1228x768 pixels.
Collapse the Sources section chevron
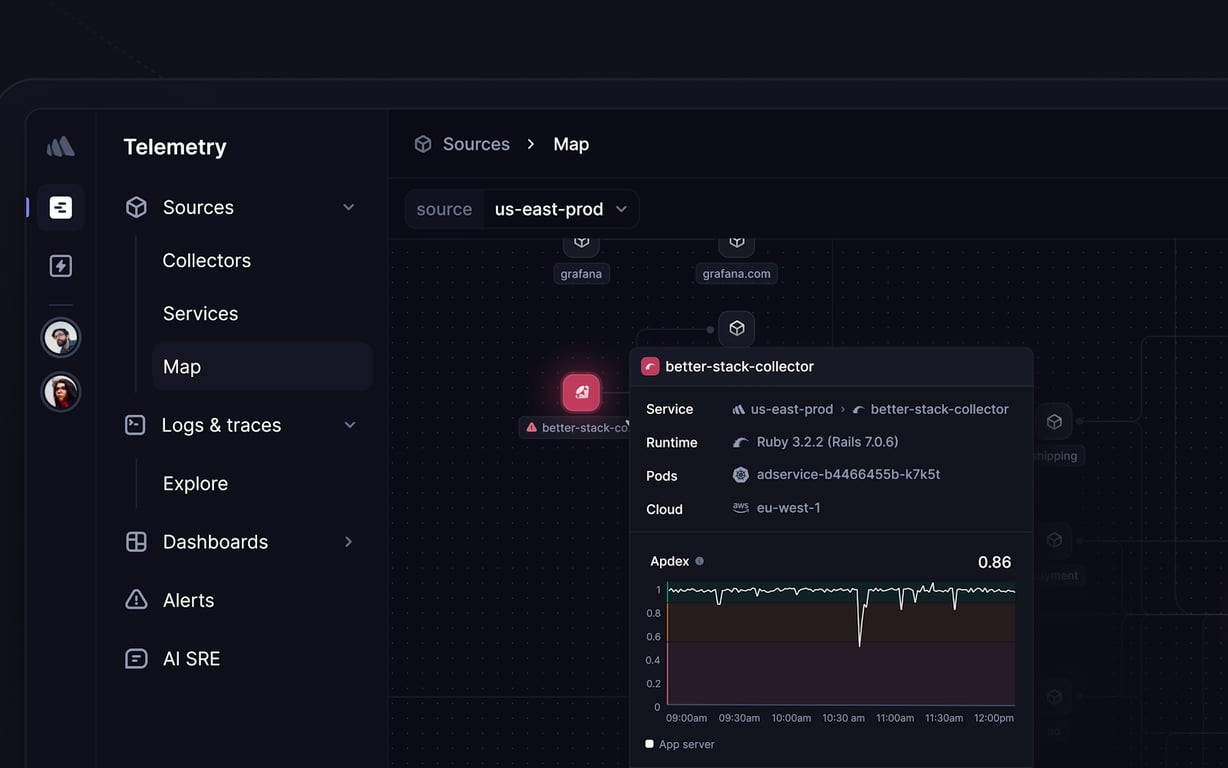pyautogui.click(x=349, y=207)
